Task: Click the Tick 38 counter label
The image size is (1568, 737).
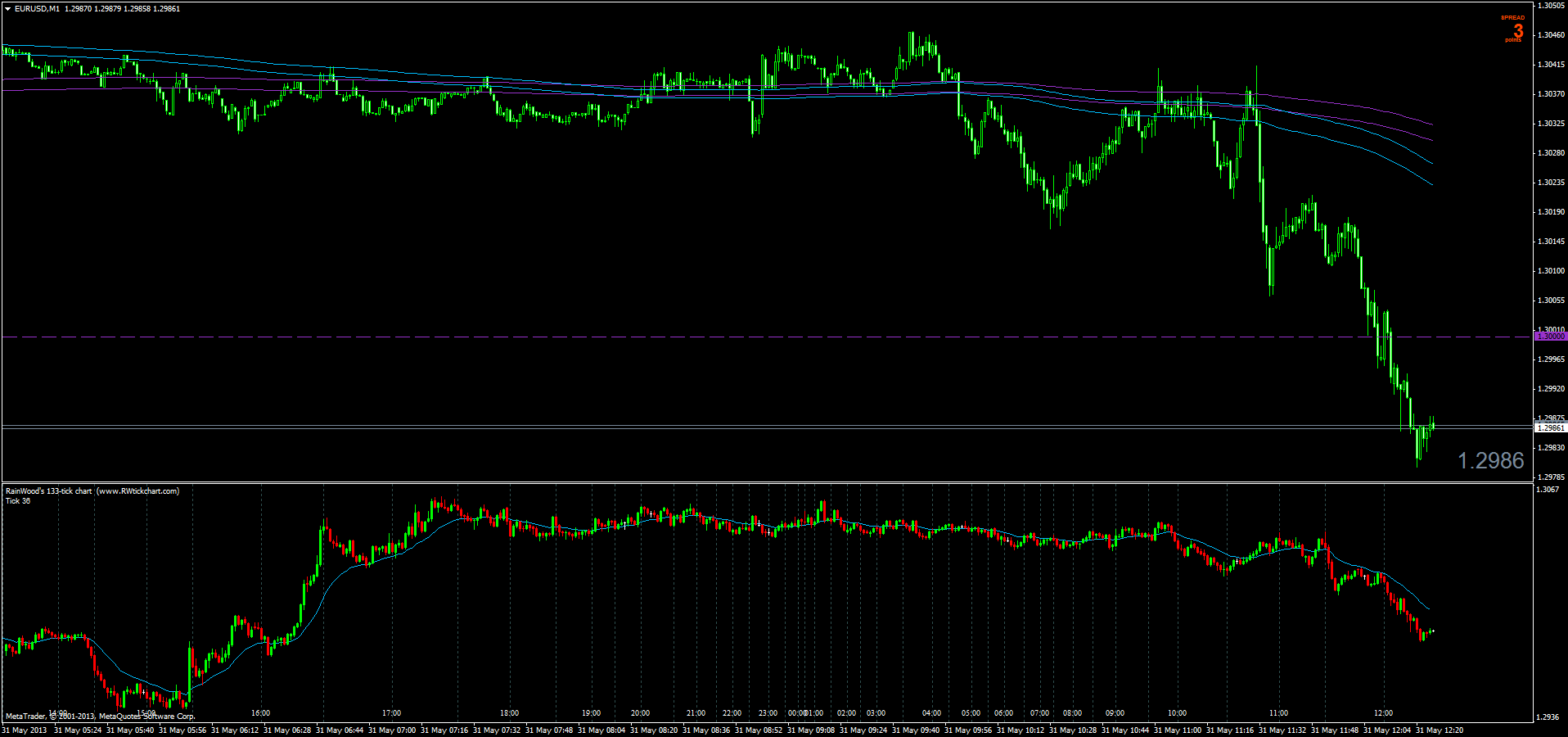Action: click(18, 501)
